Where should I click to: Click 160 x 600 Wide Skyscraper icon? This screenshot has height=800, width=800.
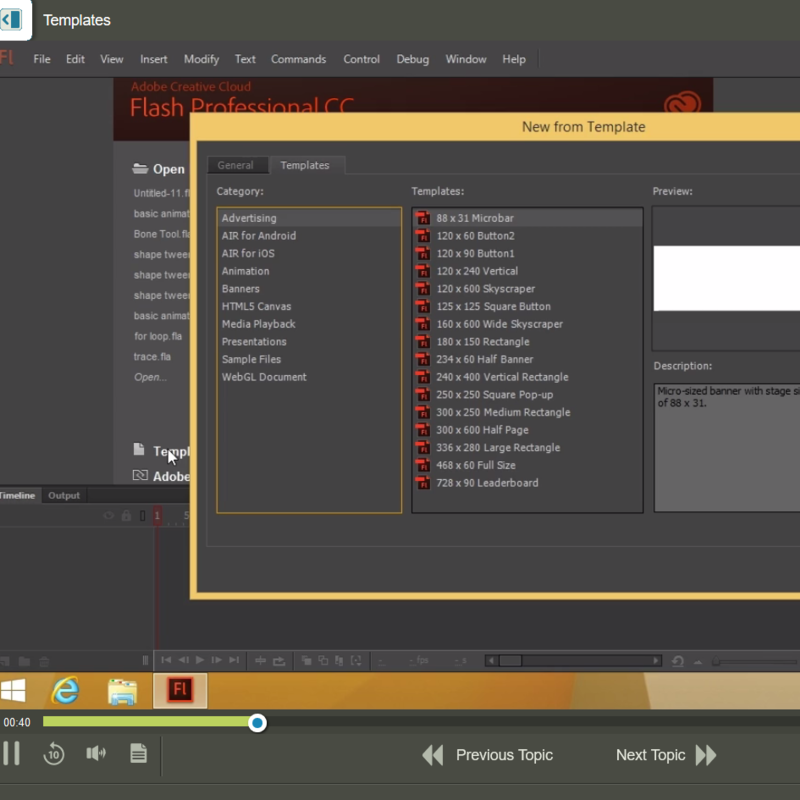422,324
